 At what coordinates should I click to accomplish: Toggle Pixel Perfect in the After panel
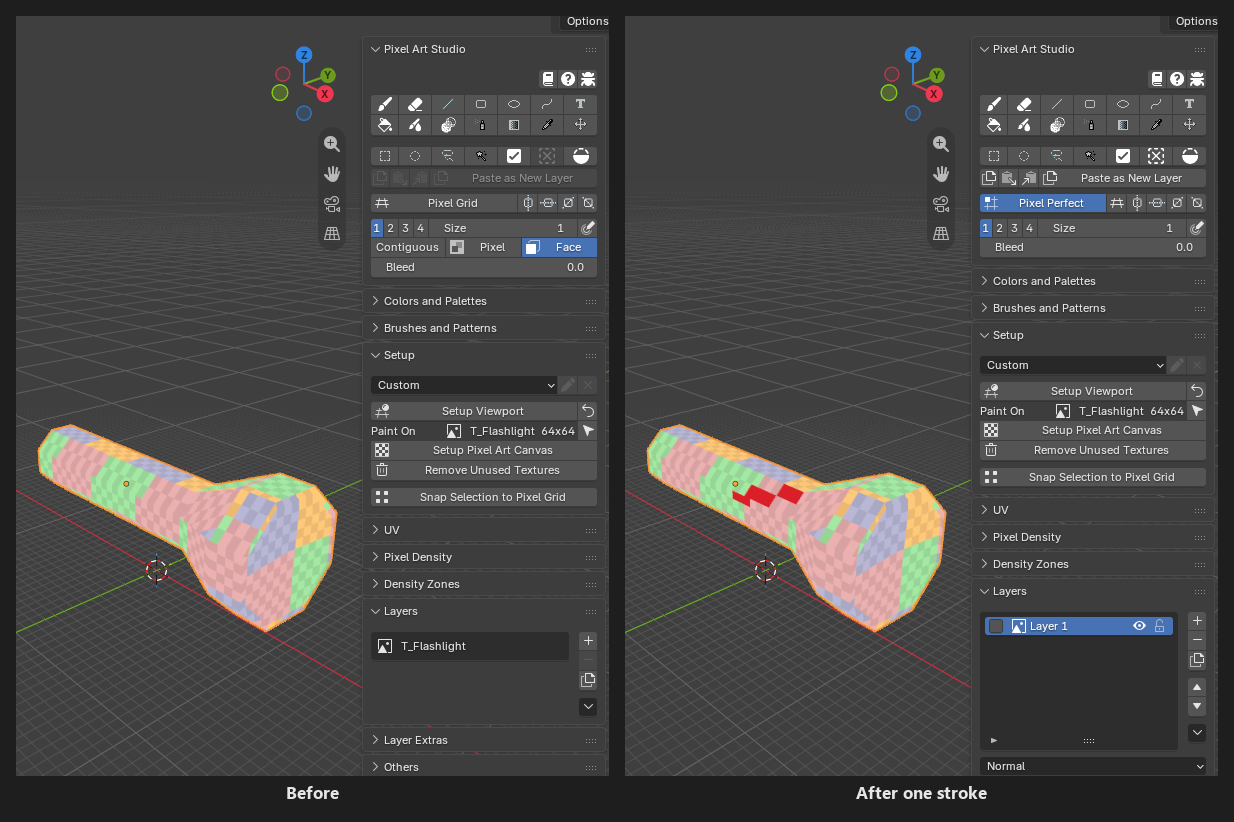[1043, 203]
